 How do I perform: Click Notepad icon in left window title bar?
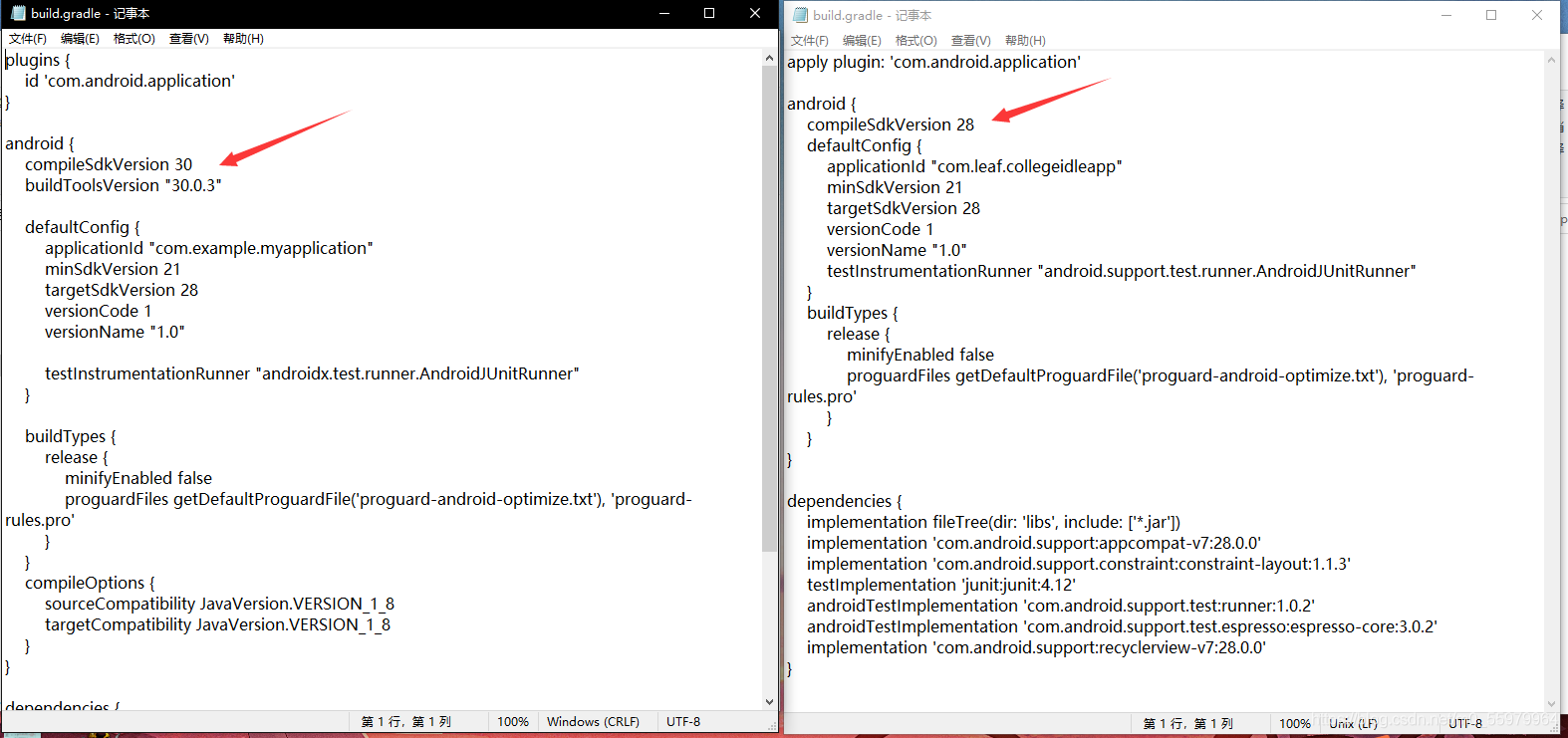point(18,13)
